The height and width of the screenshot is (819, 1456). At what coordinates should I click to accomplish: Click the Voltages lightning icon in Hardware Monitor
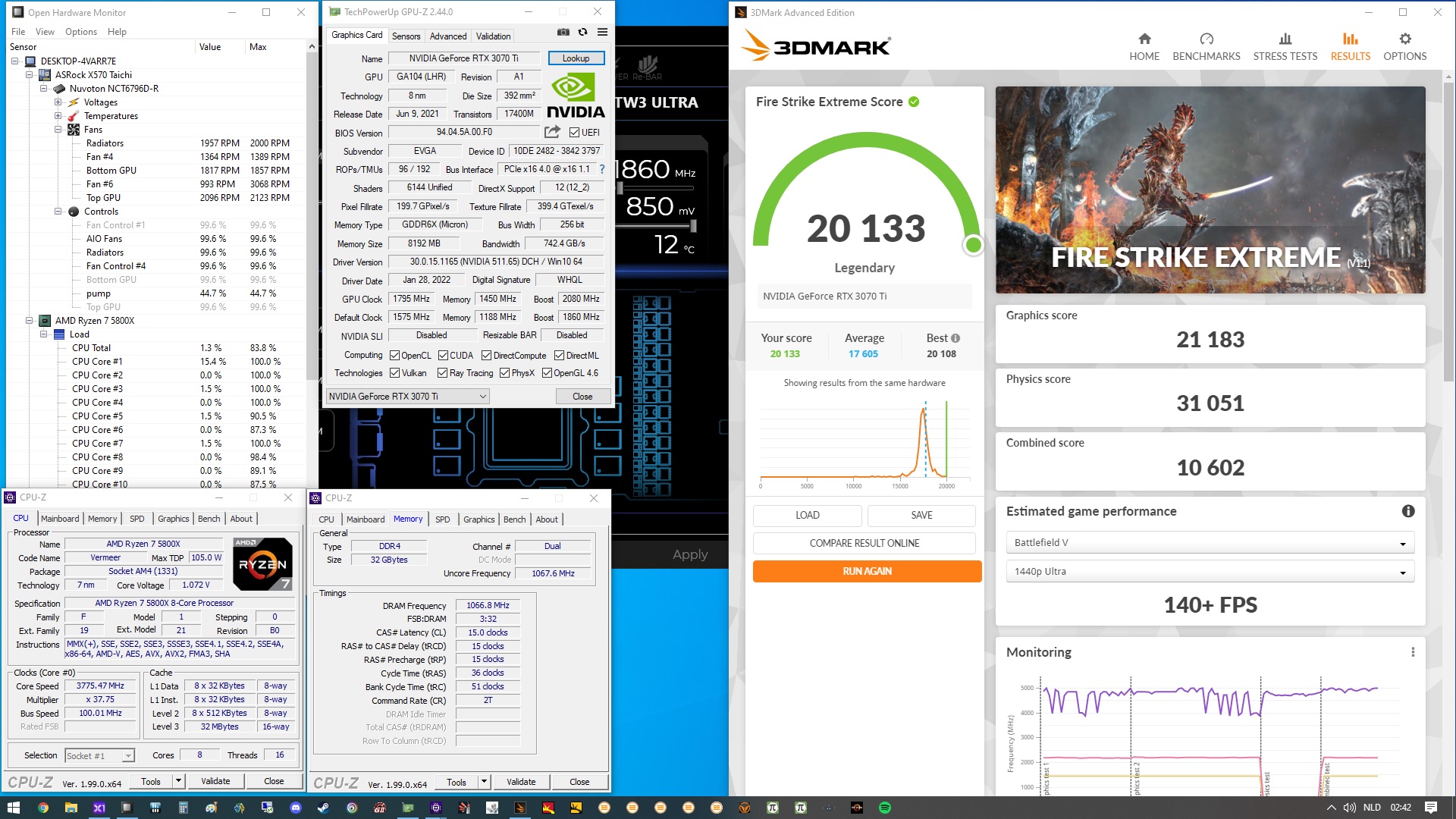pyautogui.click(x=74, y=102)
